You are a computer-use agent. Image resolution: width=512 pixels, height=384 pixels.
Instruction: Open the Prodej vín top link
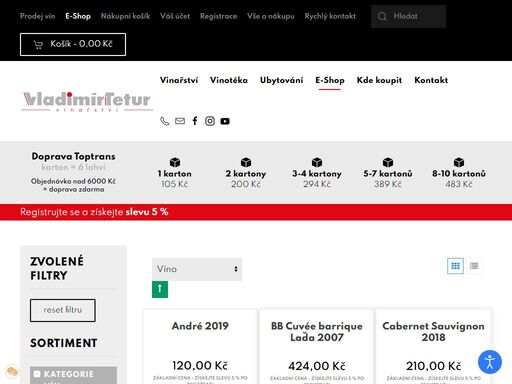[37, 16]
